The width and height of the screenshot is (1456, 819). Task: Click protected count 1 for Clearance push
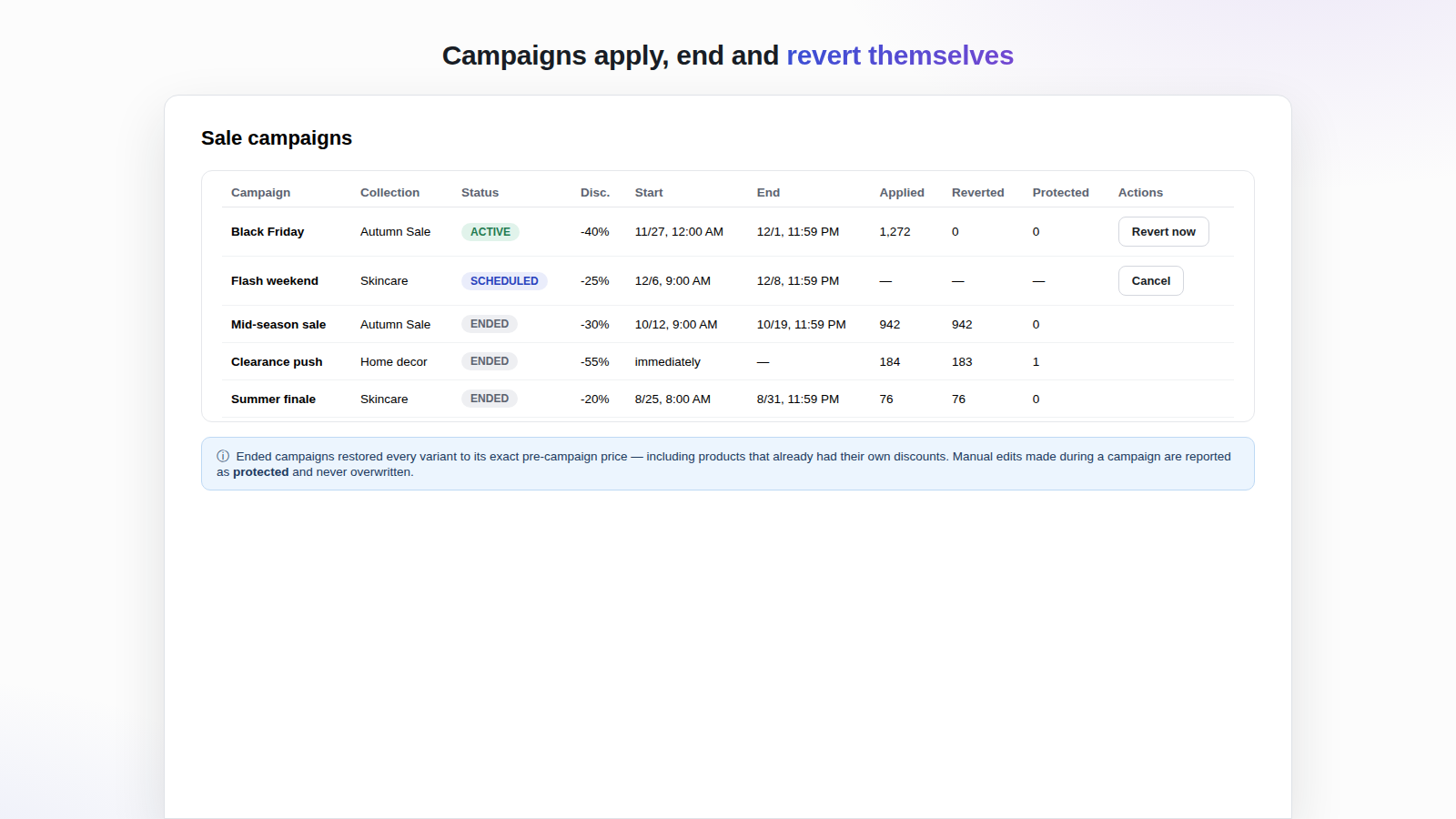pyautogui.click(x=1036, y=362)
